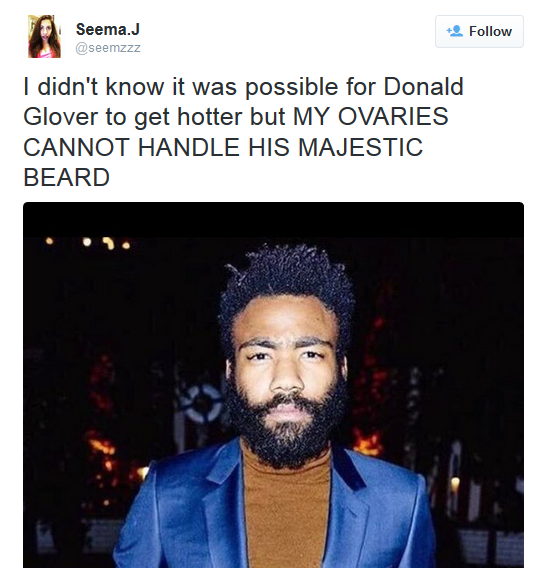Follow the @seemzzz account
Screen dimensions: 540x568
click(x=479, y=31)
